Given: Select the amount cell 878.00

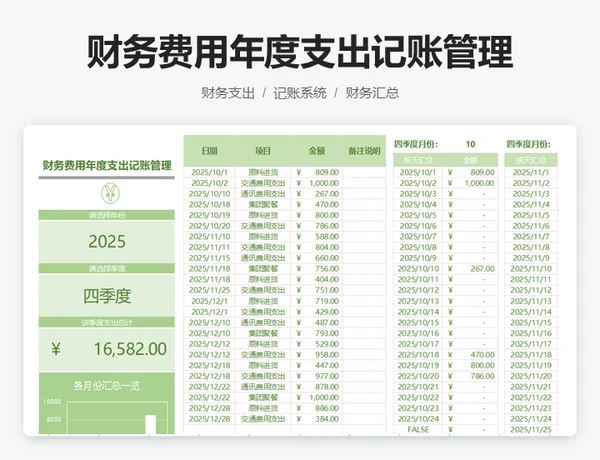Looking at the screenshot, I should 317,387.
